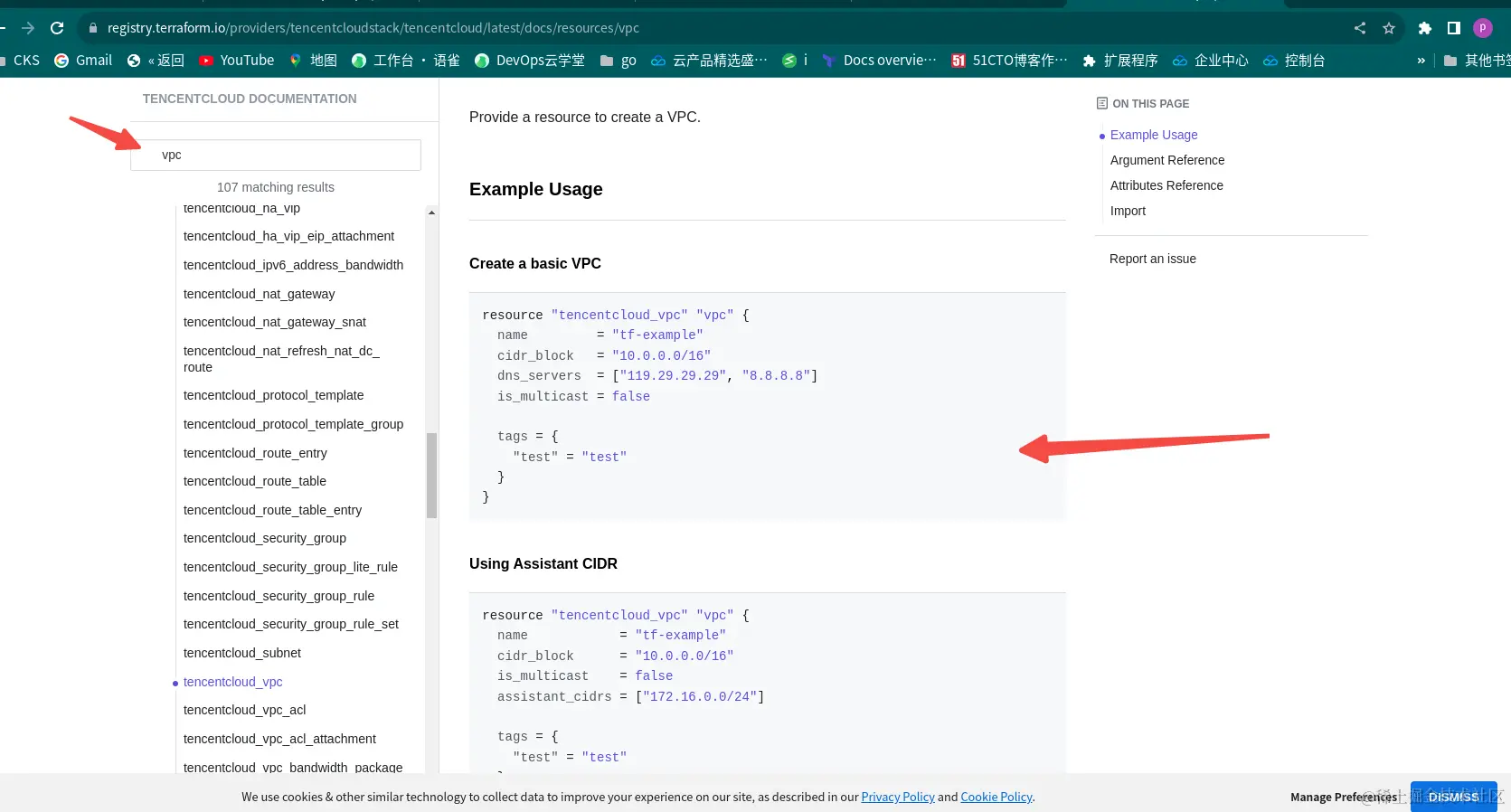Open tencentcloud_route_table_entry resource

click(272, 510)
